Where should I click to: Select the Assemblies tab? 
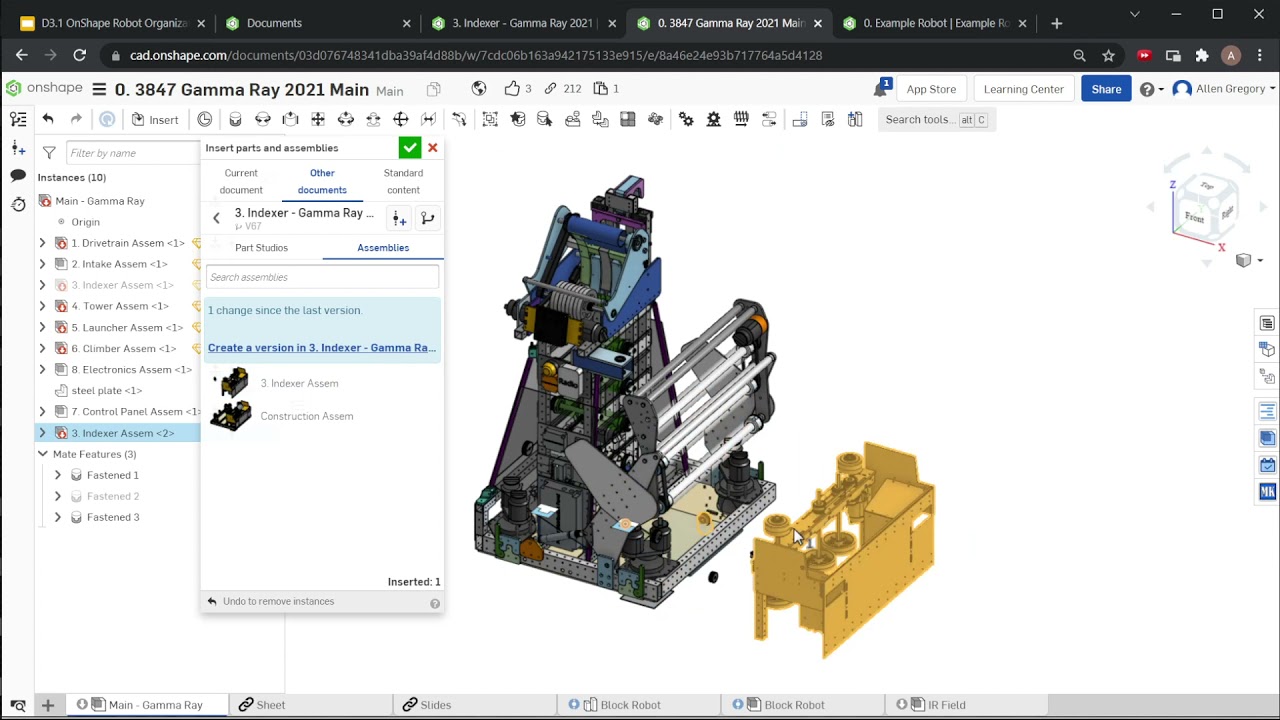pyautogui.click(x=383, y=247)
